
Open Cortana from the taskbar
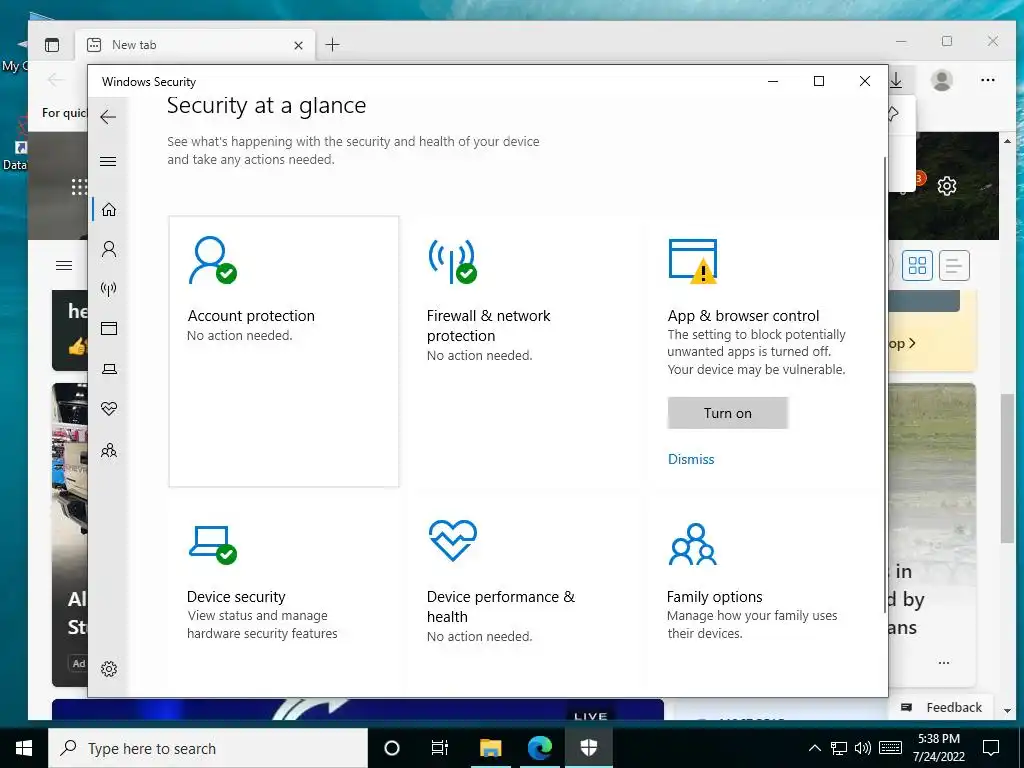pos(392,748)
